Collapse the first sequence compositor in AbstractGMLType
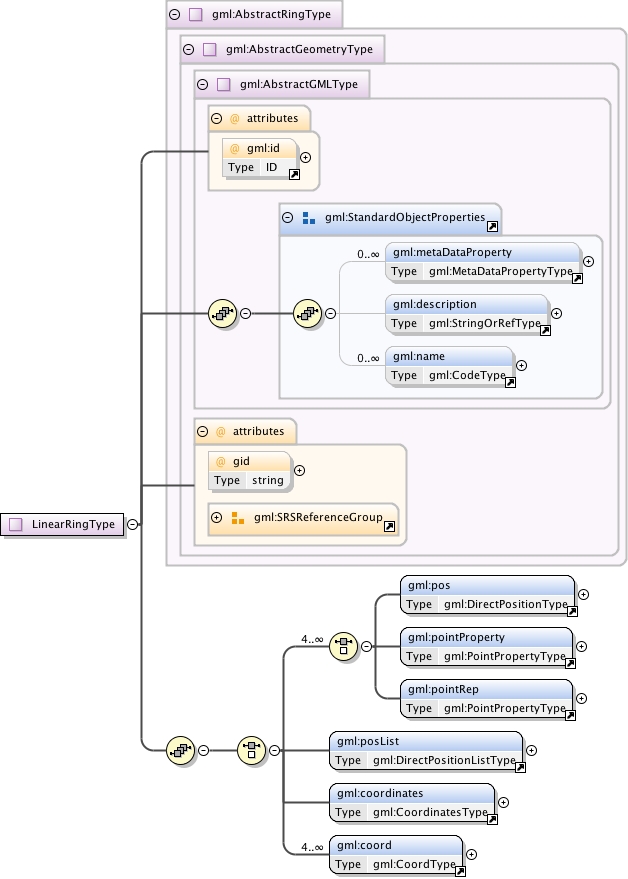This screenshot has height=879, width=628. (x=246, y=313)
